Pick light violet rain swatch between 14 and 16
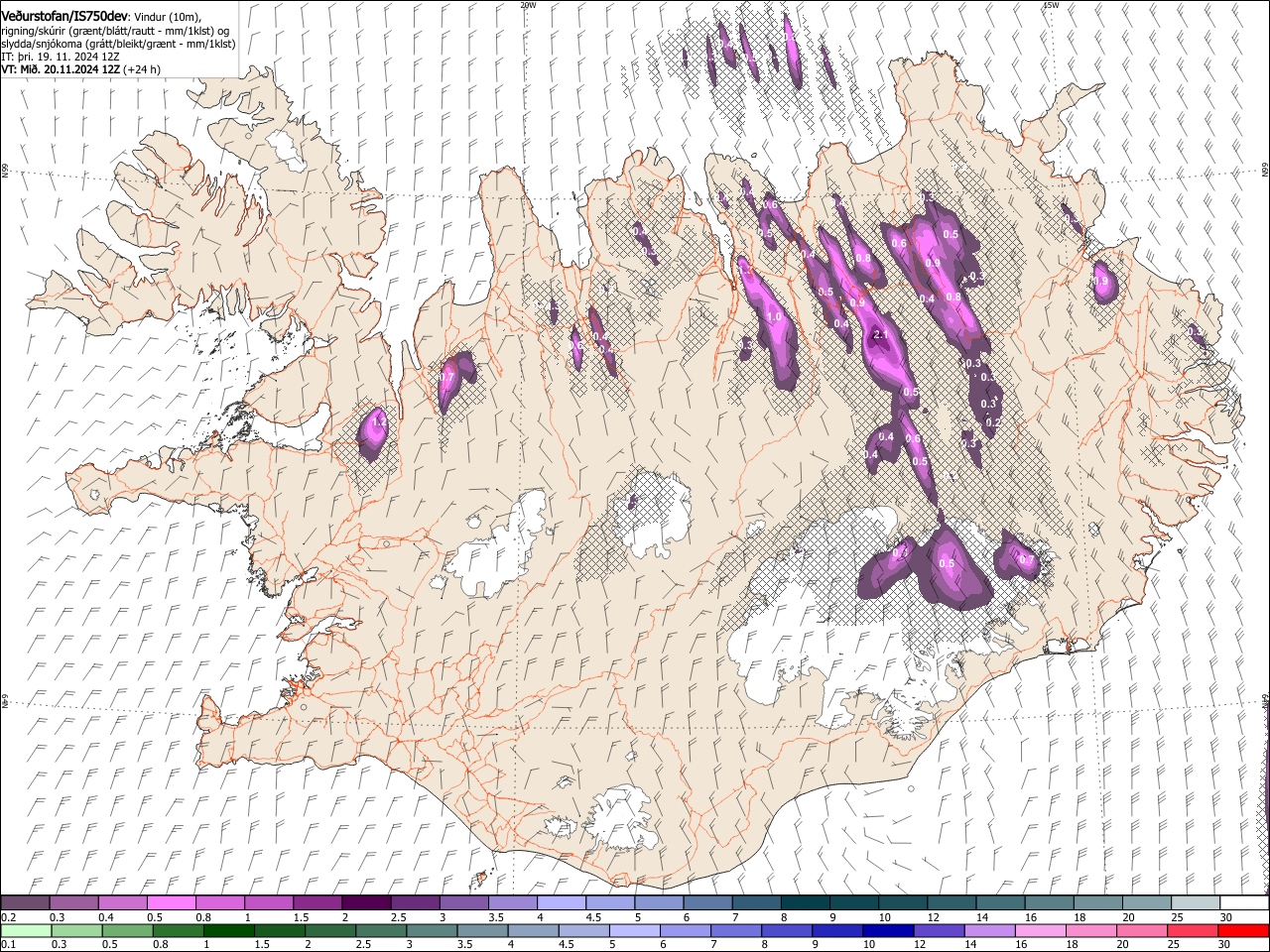Image resolution: width=1270 pixels, height=952 pixels. tap(991, 930)
